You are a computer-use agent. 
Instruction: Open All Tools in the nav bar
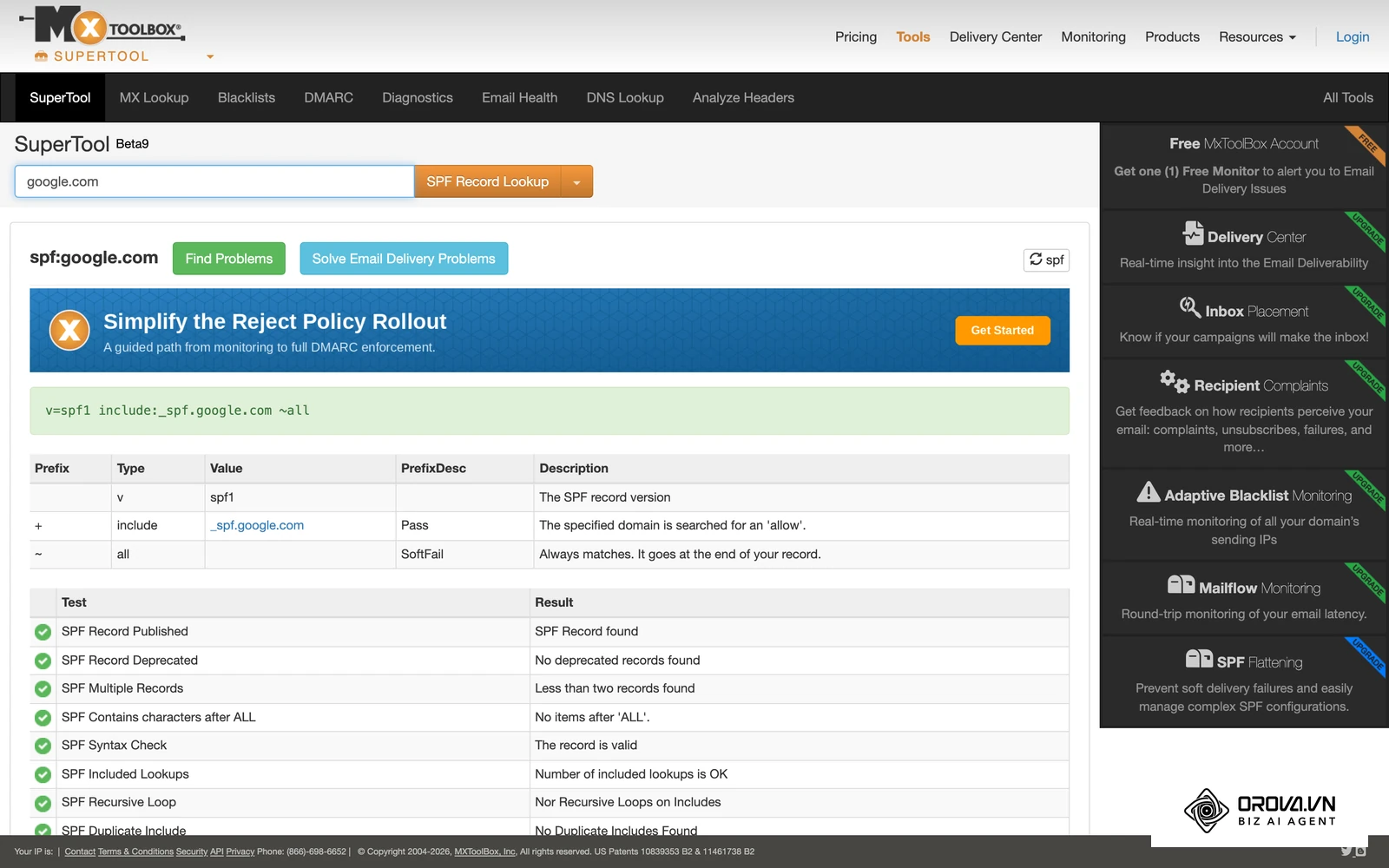point(1347,97)
